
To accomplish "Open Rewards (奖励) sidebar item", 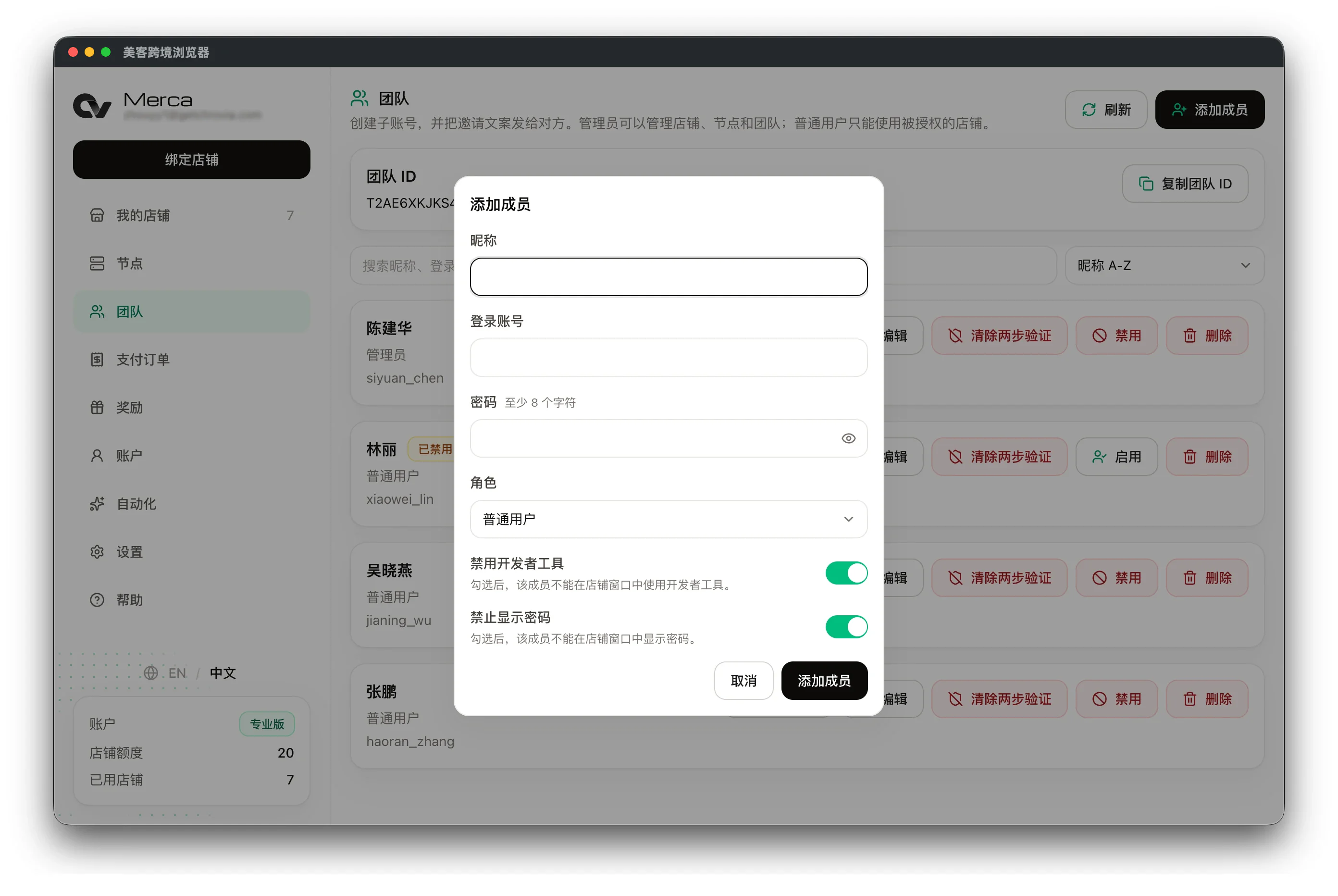I will pos(191,408).
